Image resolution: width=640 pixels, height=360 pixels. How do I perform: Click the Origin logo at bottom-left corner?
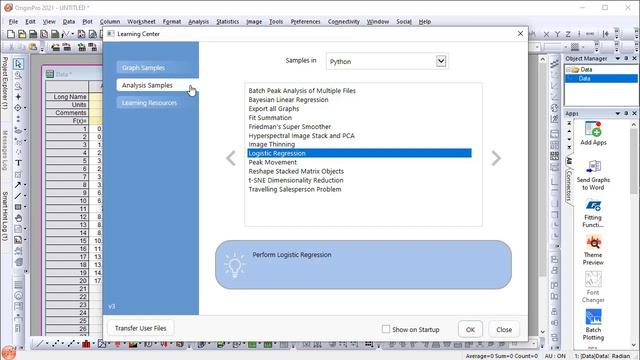click(8, 352)
